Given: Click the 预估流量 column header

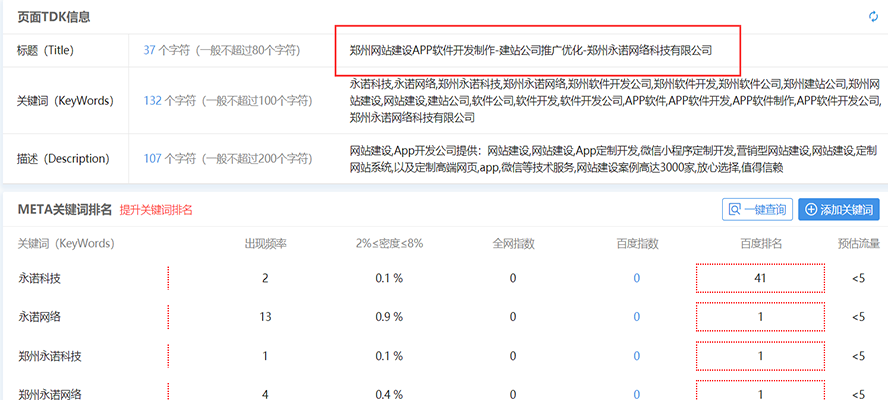Looking at the screenshot, I should (x=859, y=244).
